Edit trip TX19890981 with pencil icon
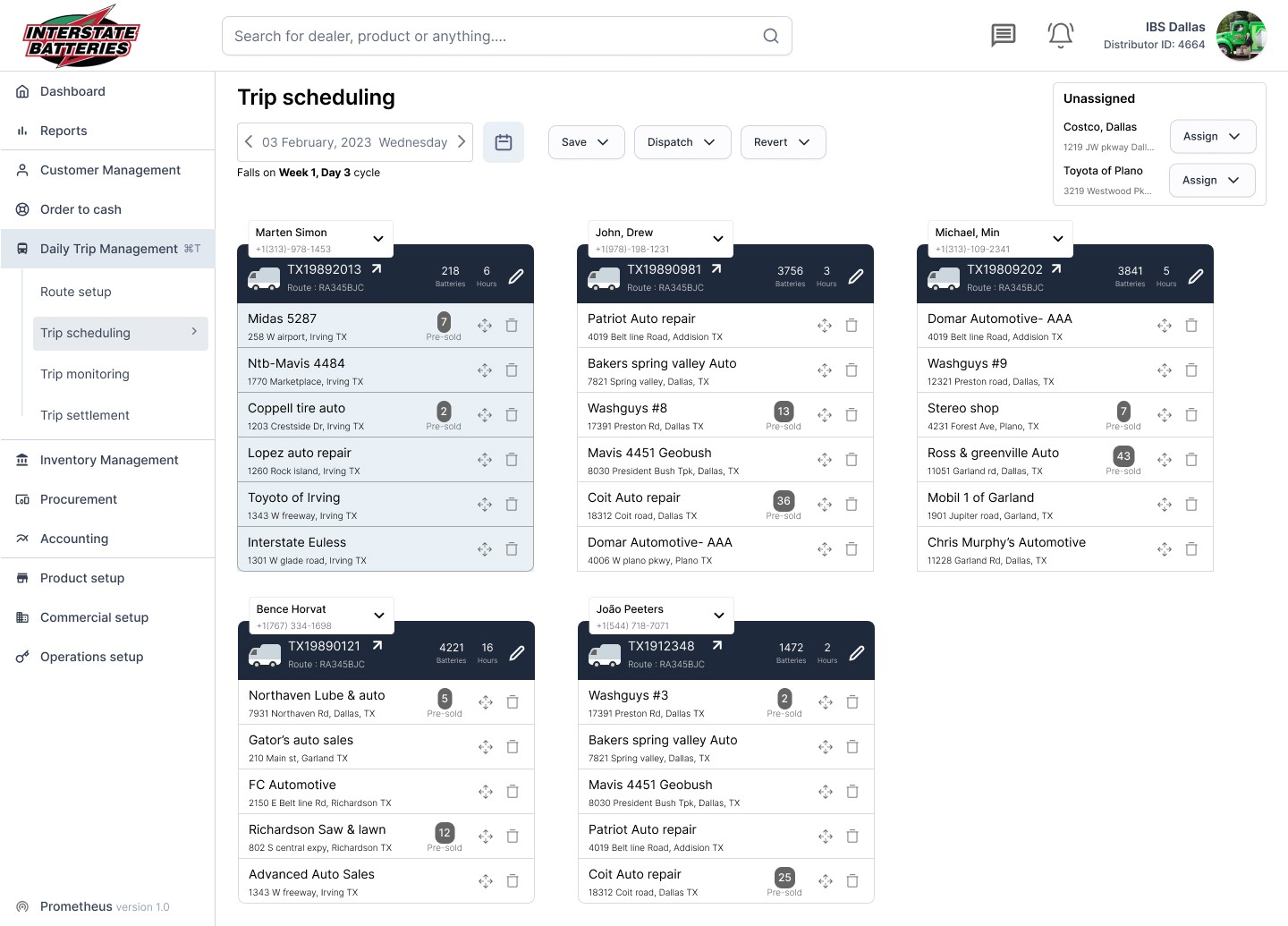 click(x=856, y=276)
